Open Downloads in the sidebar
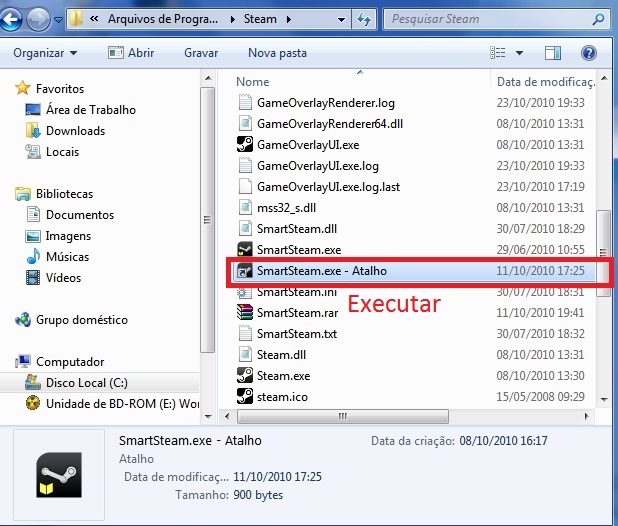This screenshot has height=526, width=618. point(65,130)
